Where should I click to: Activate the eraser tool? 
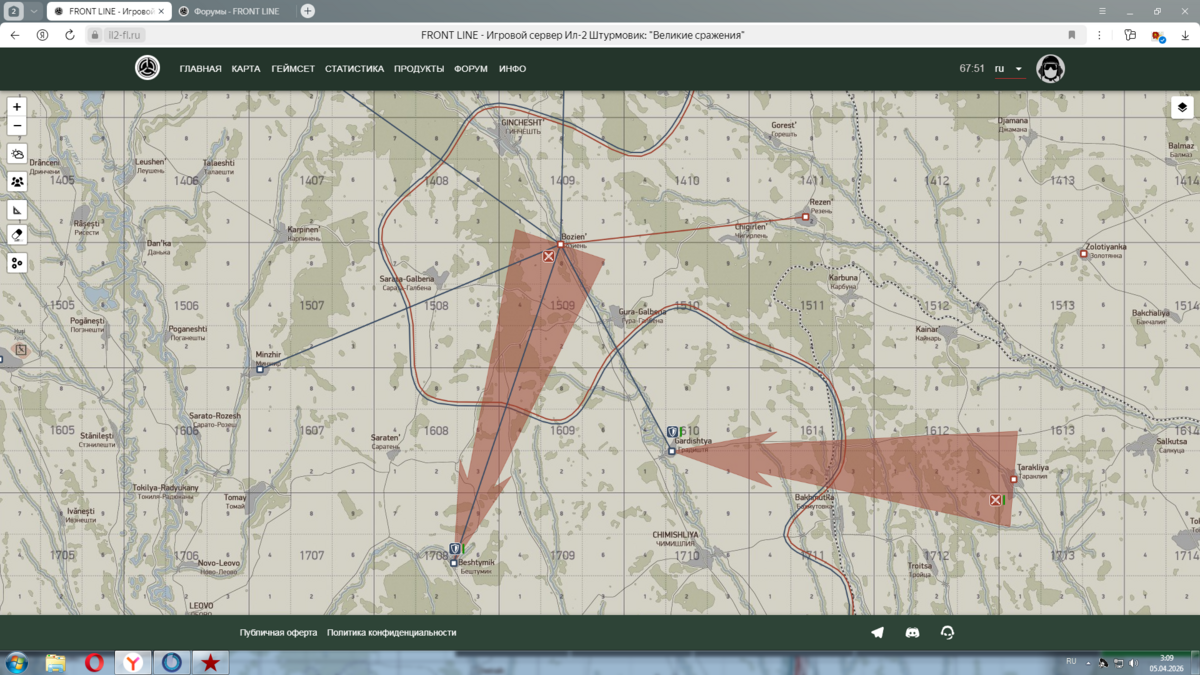tap(17, 235)
